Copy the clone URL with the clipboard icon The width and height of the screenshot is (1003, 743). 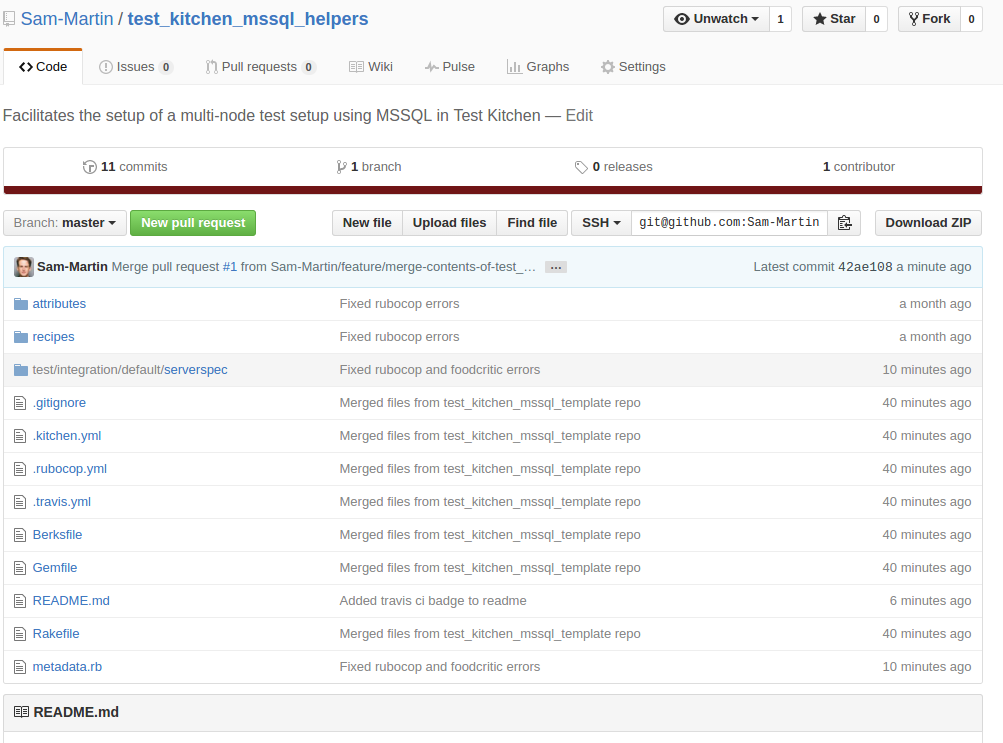coord(844,223)
